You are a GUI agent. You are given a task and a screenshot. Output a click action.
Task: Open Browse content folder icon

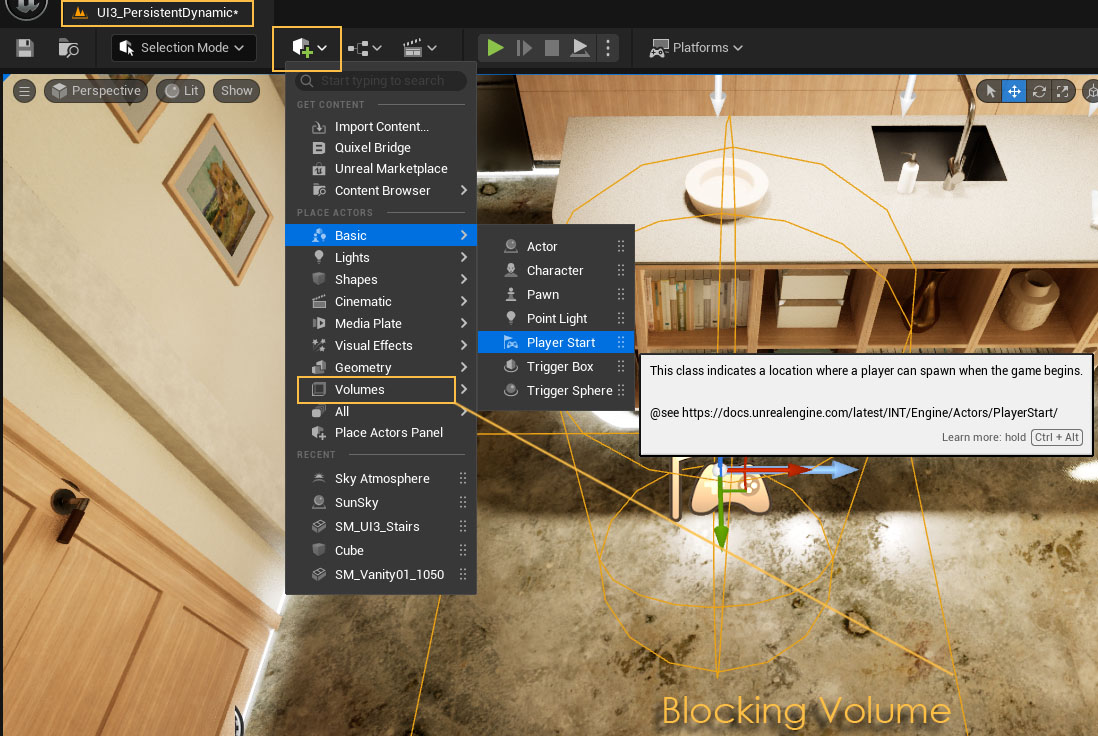click(x=68, y=48)
